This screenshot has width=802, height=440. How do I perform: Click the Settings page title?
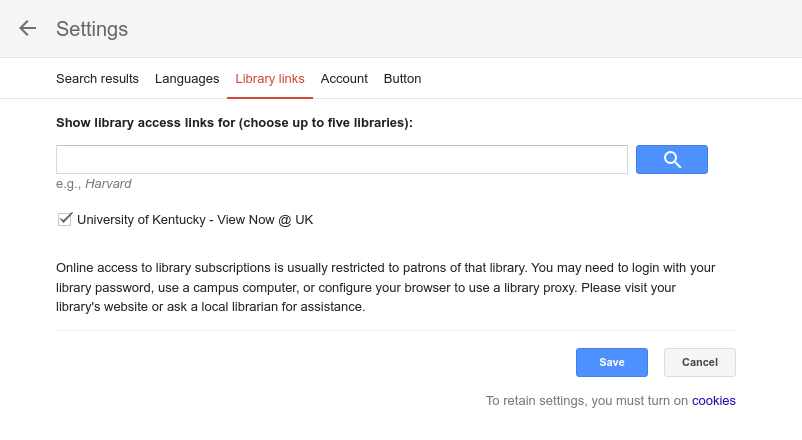92,29
